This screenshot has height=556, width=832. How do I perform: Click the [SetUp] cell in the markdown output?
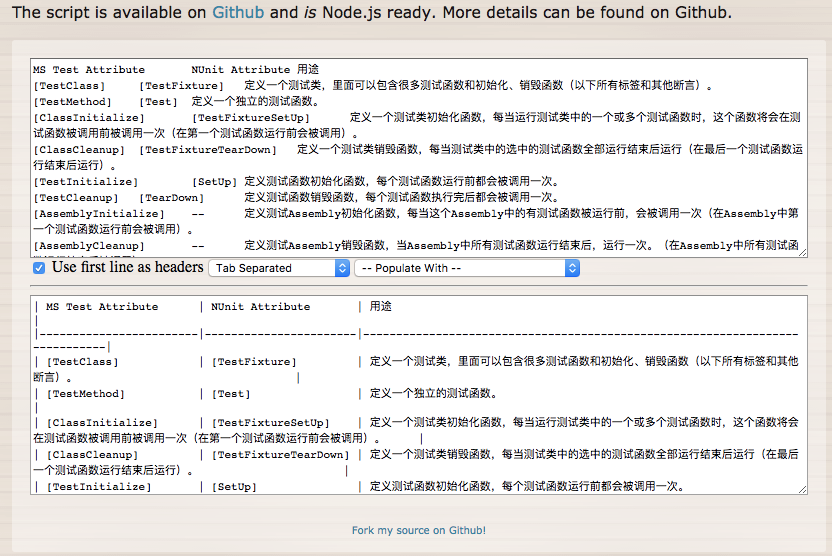[x=234, y=487]
